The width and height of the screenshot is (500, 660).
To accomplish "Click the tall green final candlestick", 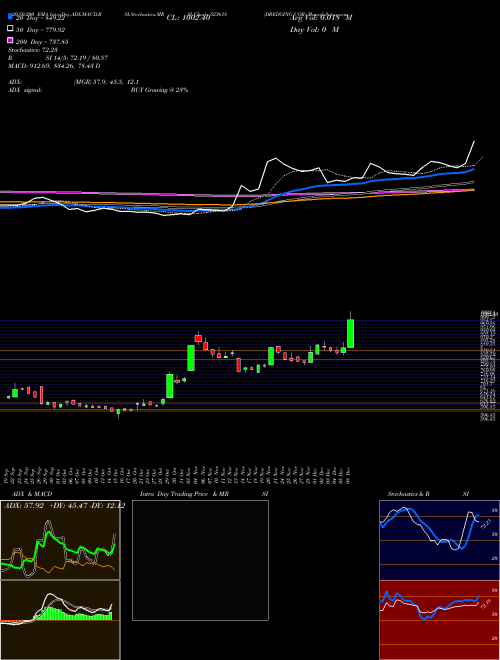I will point(350,333).
